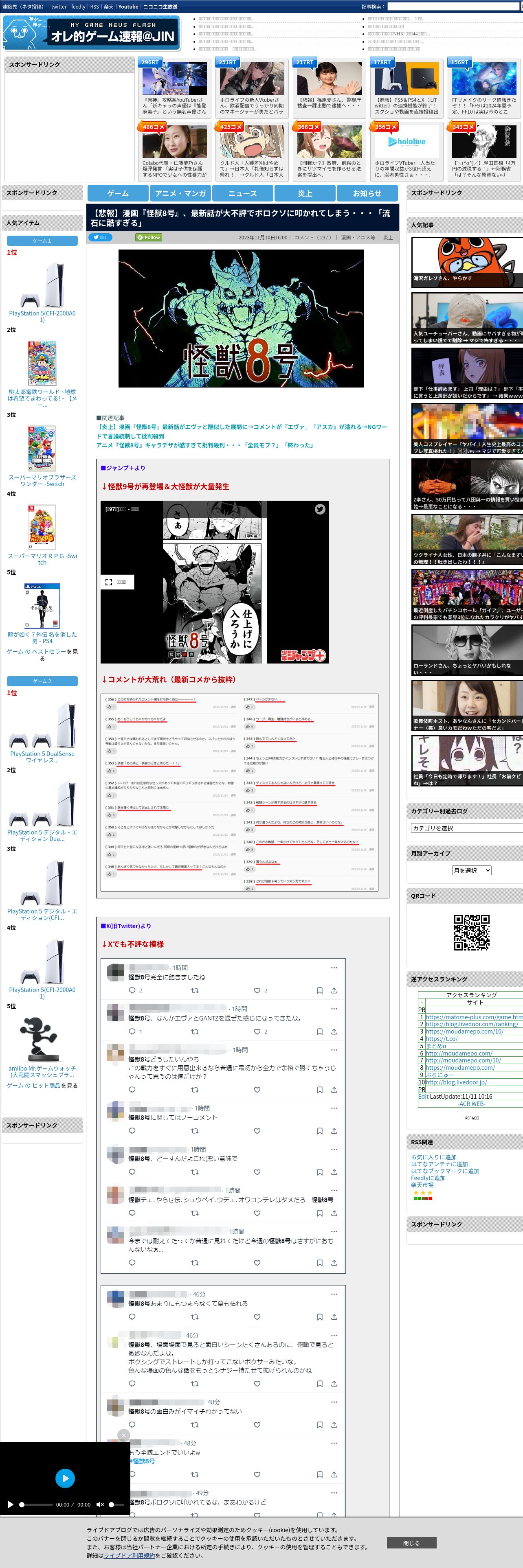Share the 'やらせ伝、シュウペイ' tweet
Screen dimensions: 523x1568
click(x=334, y=1213)
